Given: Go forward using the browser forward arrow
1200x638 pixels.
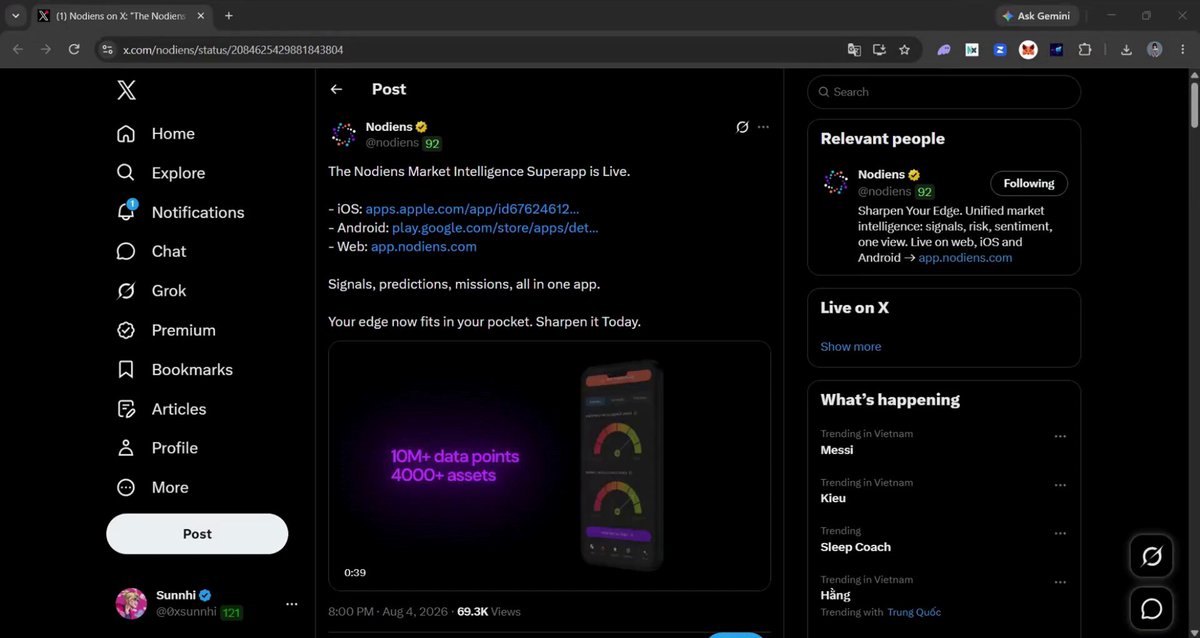Looking at the screenshot, I should pos(45,49).
